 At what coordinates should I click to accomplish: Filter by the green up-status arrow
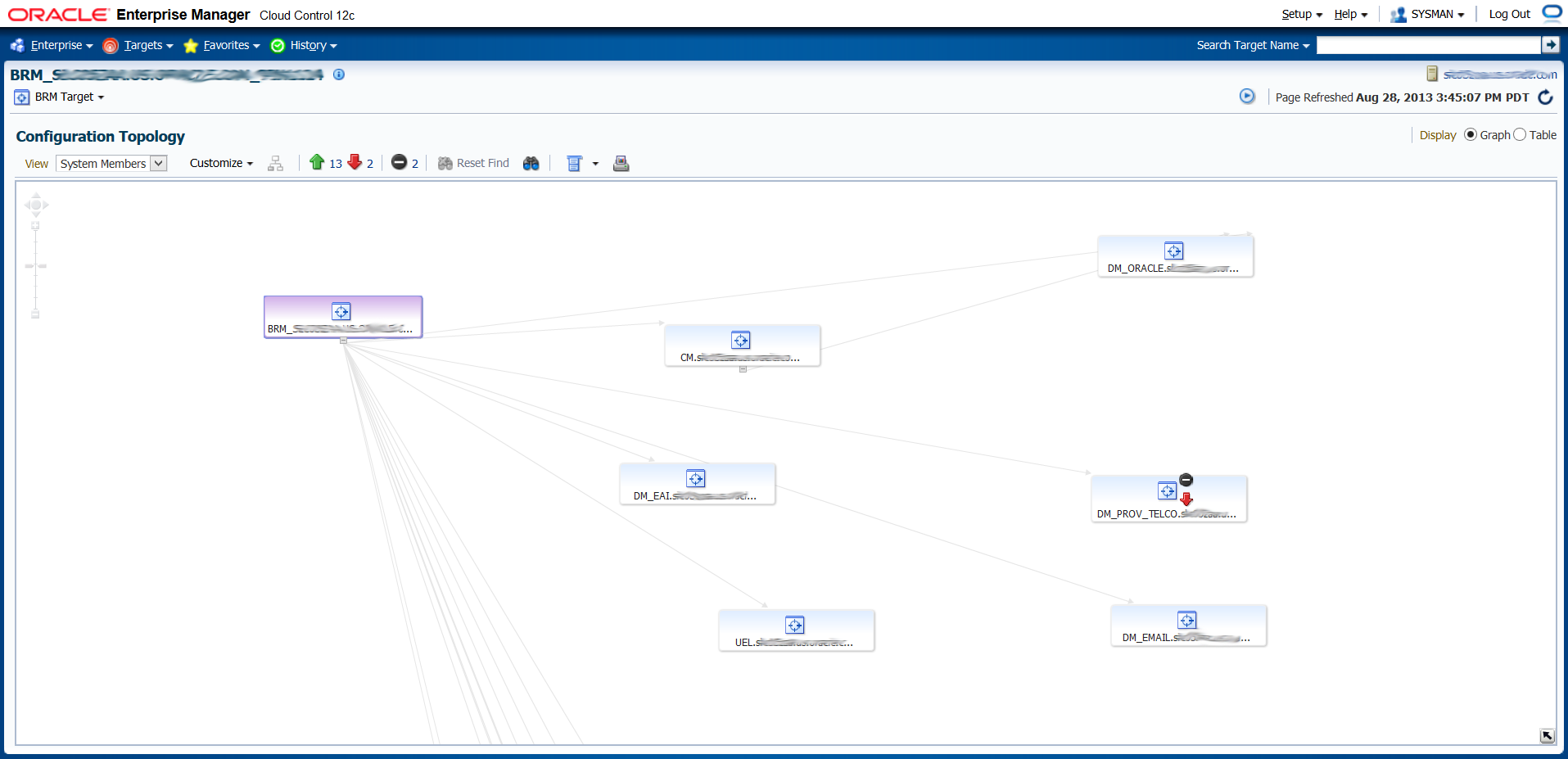click(317, 162)
